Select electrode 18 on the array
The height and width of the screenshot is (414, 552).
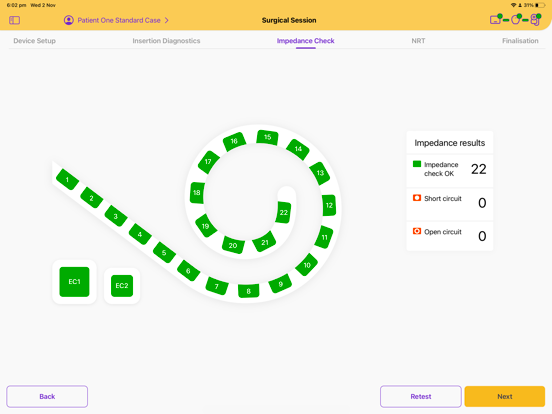coord(197,193)
